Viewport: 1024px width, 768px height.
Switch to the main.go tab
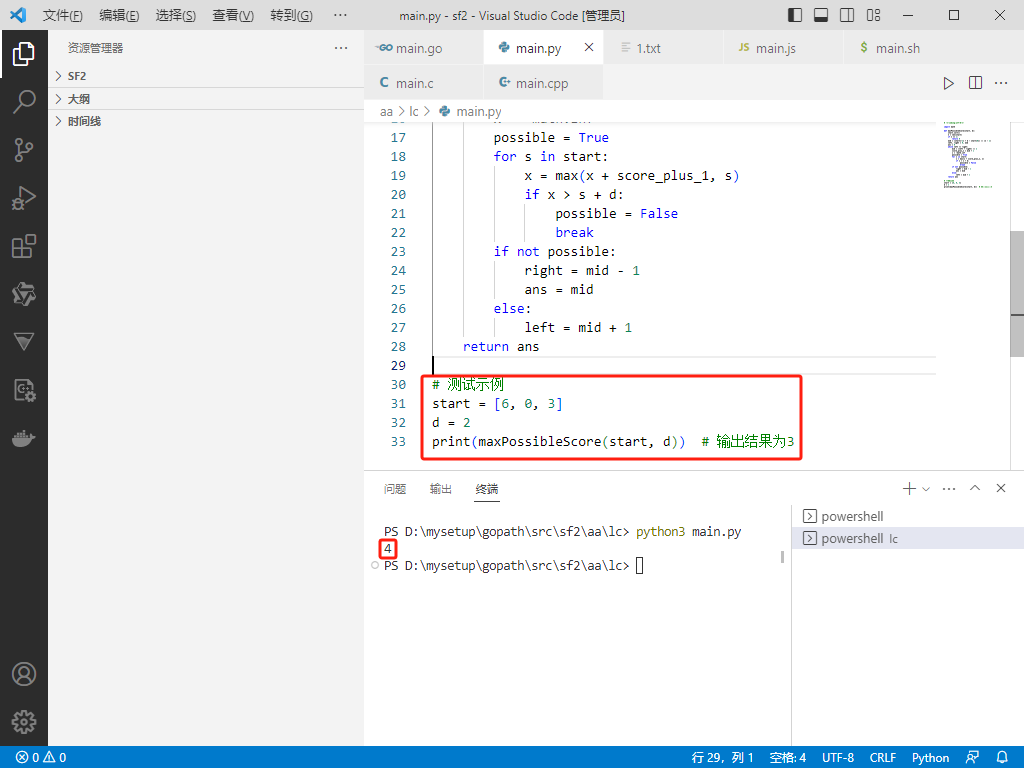tap(424, 48)
